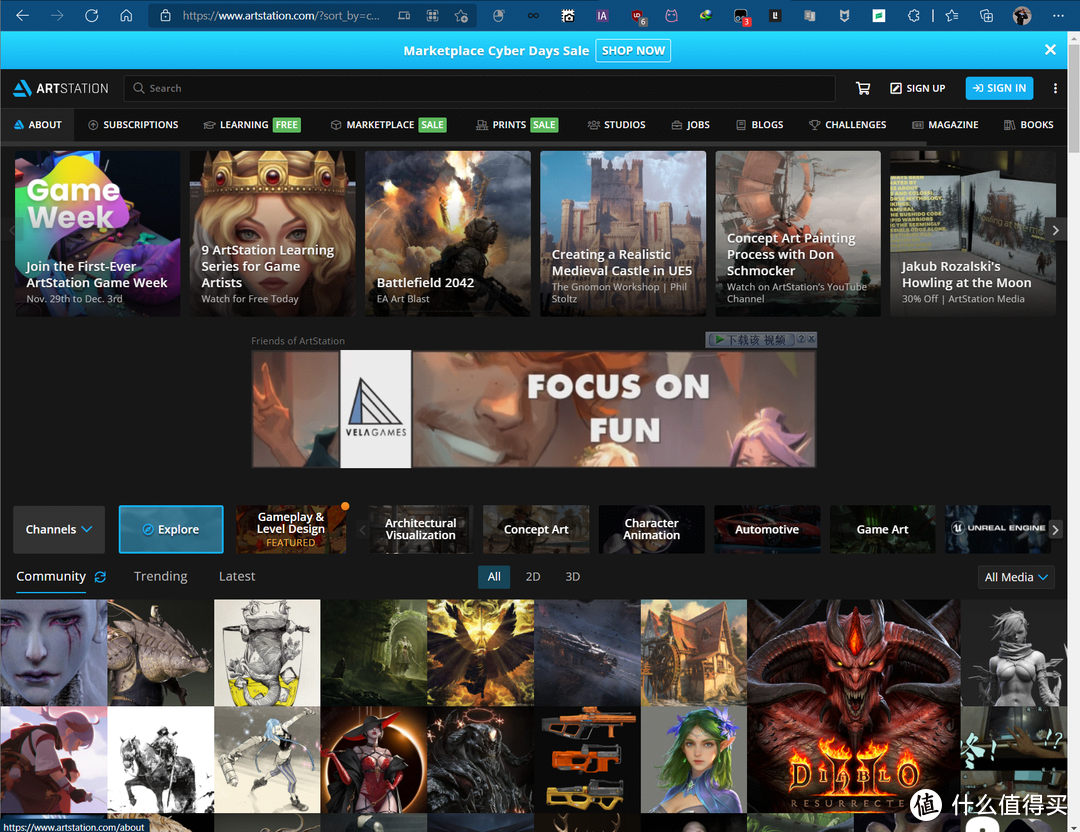Open the browser profile avatar
The image size is (1080, 832).
coord(1022,15)
